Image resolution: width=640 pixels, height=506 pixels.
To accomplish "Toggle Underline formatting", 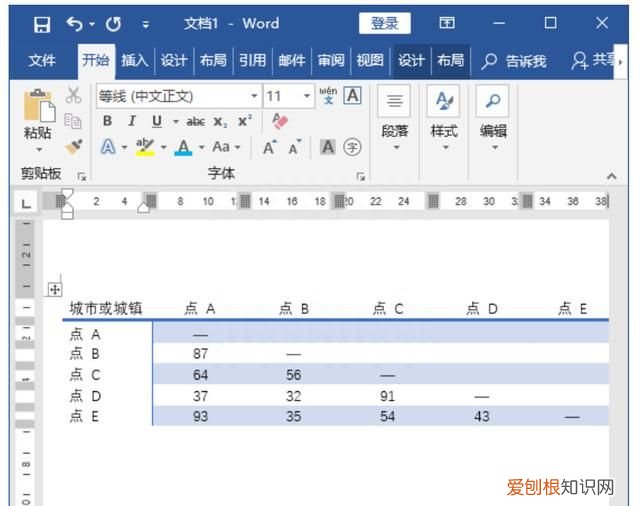I will tap(157, 121).
